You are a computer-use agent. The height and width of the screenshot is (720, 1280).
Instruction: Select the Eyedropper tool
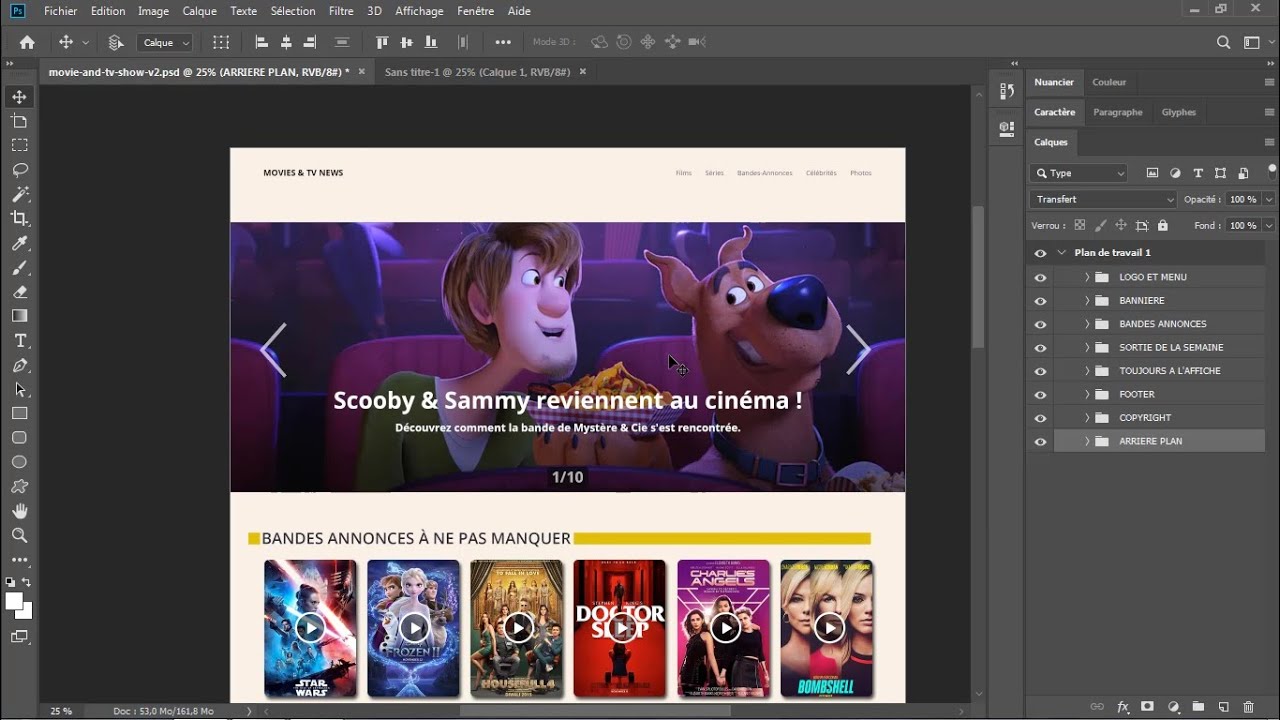tap(19, 243)
